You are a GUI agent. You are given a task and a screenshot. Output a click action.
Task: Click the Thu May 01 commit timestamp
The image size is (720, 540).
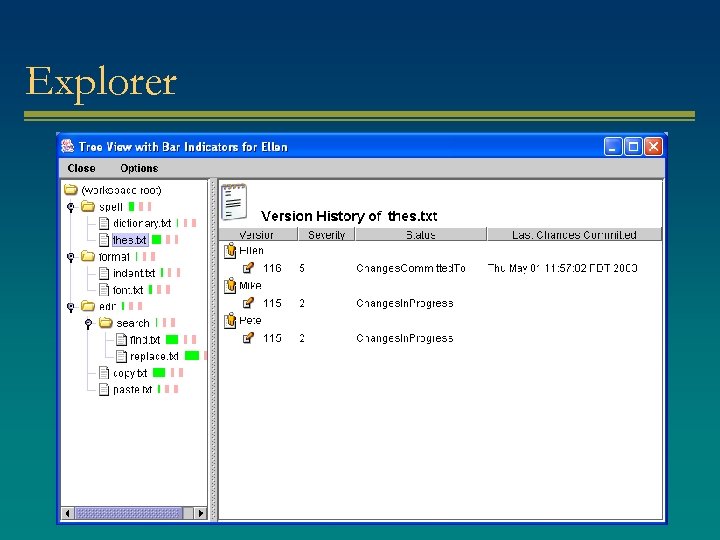[562, 268]
